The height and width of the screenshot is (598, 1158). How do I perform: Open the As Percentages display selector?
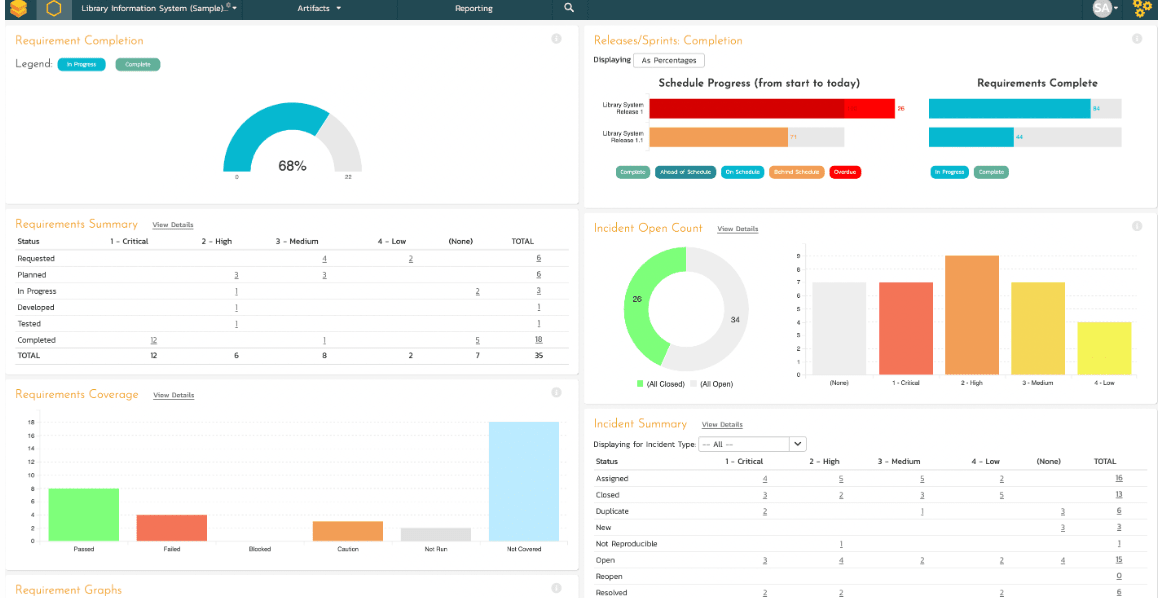[x=669, y=61]
